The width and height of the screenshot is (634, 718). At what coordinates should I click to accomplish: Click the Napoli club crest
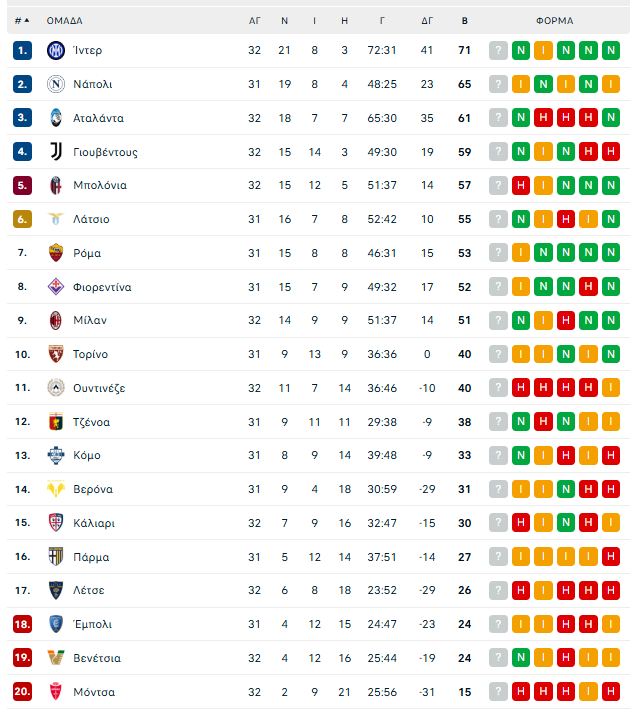click(x=55, y=84)
